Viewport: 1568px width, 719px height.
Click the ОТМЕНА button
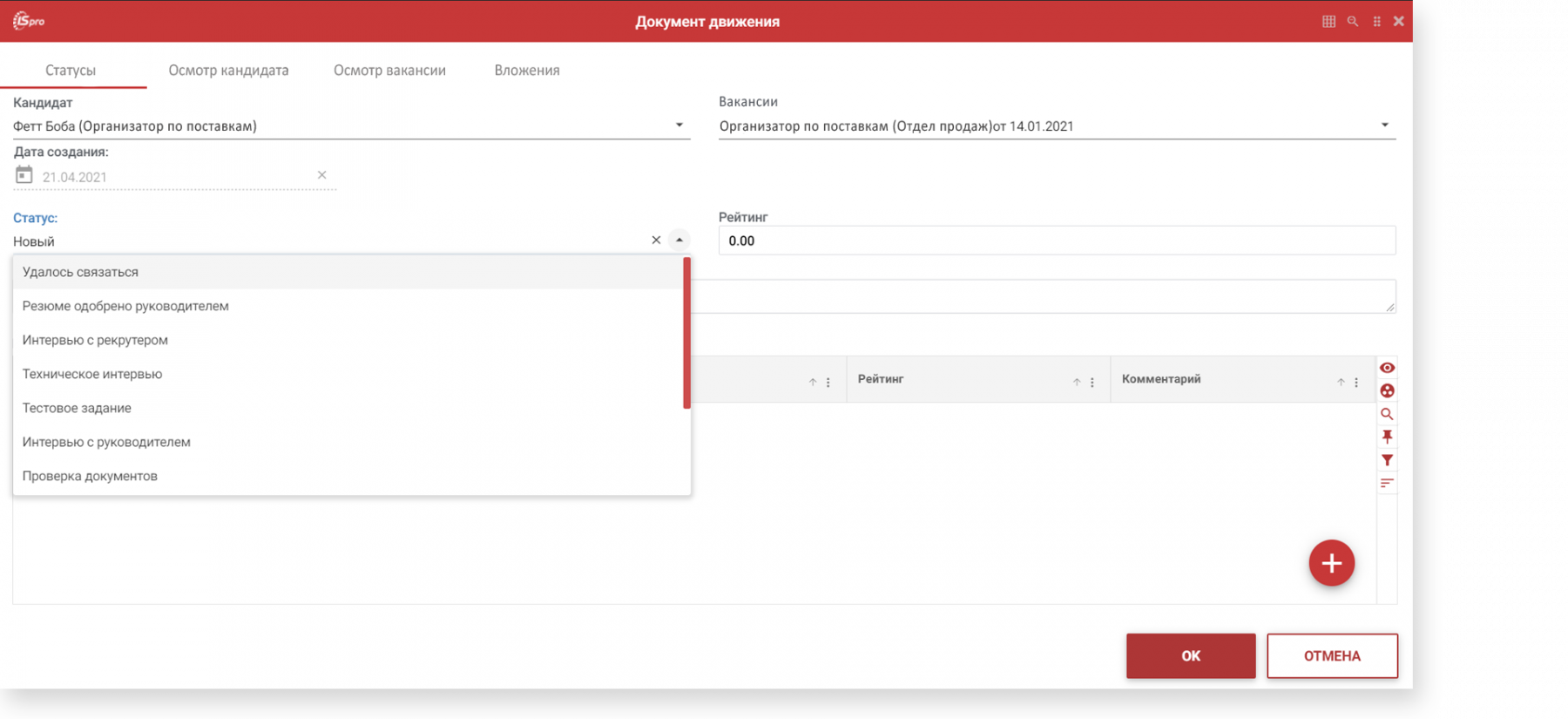point(1332,655)
